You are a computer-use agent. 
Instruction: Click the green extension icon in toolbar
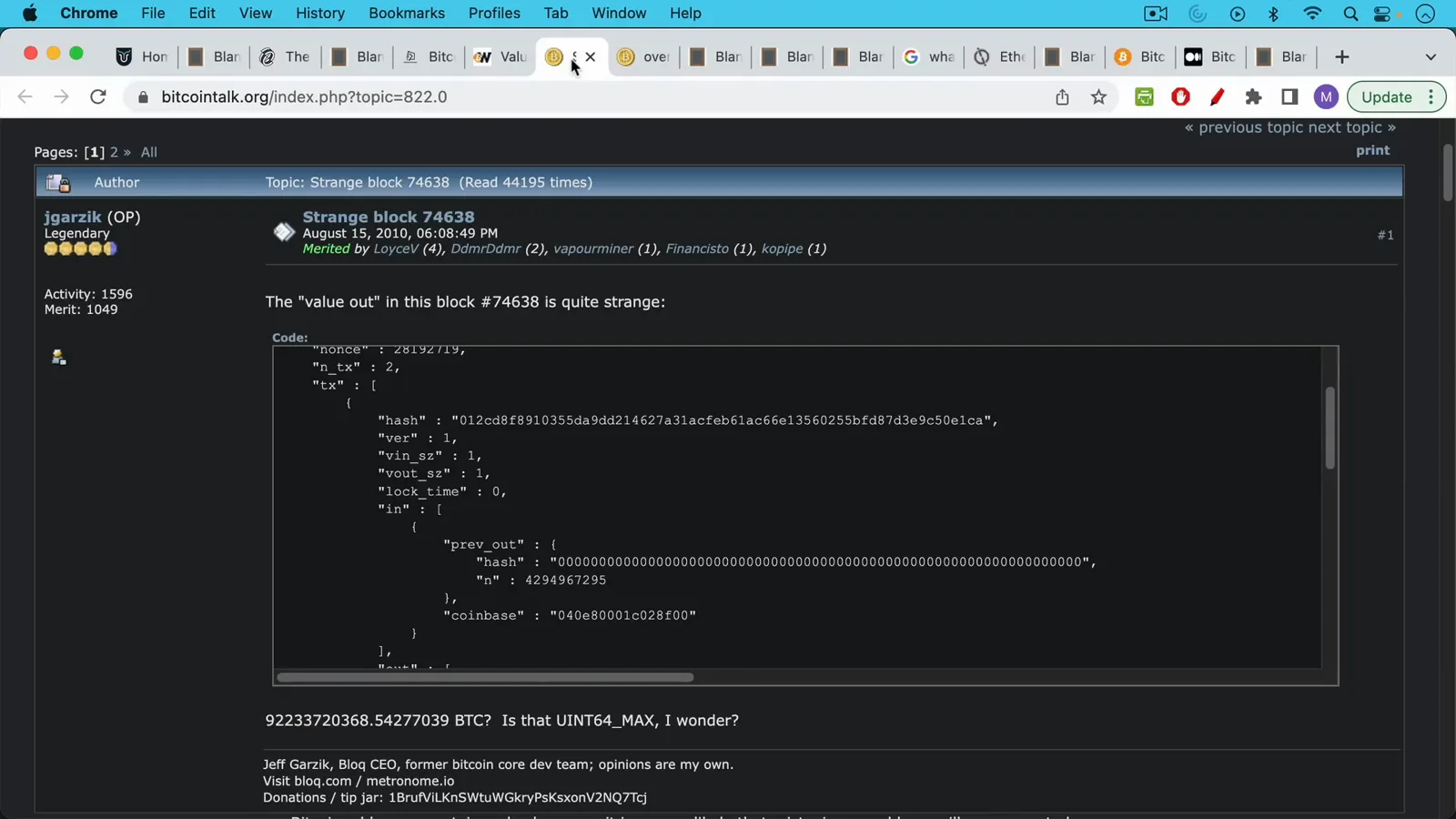pyautogui.click(x=1144, y=96)
